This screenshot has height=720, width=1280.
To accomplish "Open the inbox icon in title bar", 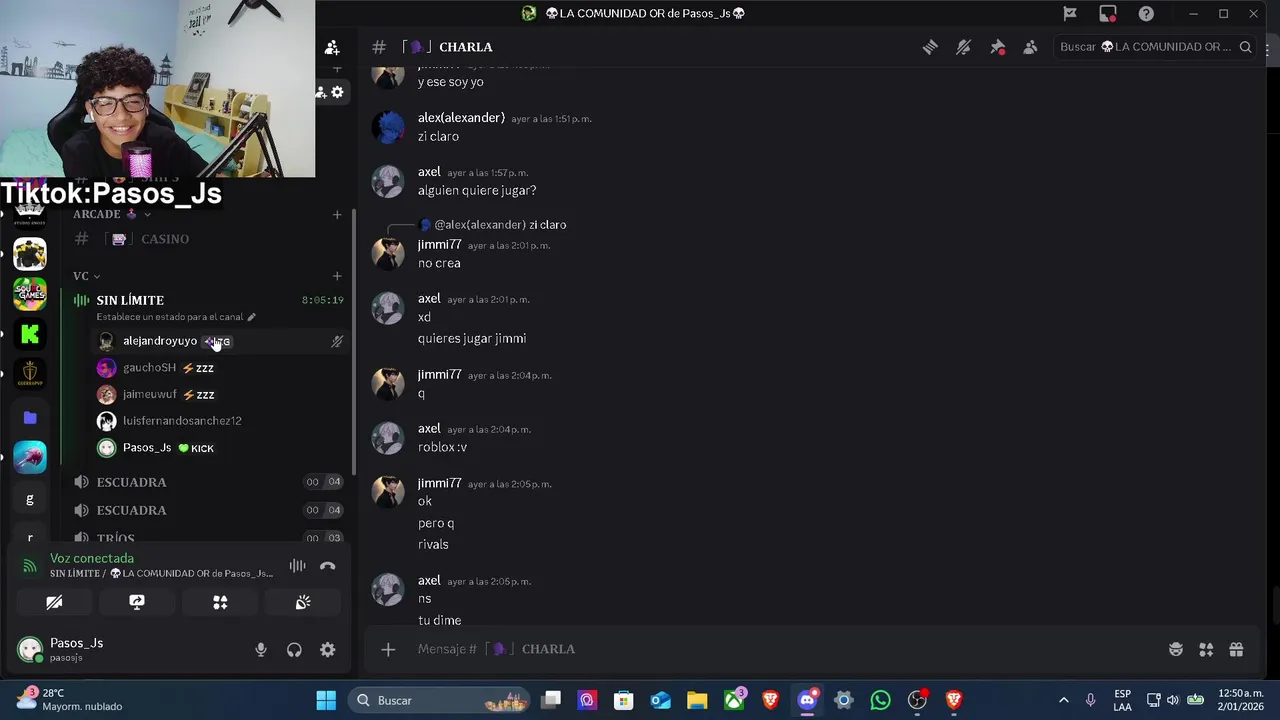I will pos(1108,13).
